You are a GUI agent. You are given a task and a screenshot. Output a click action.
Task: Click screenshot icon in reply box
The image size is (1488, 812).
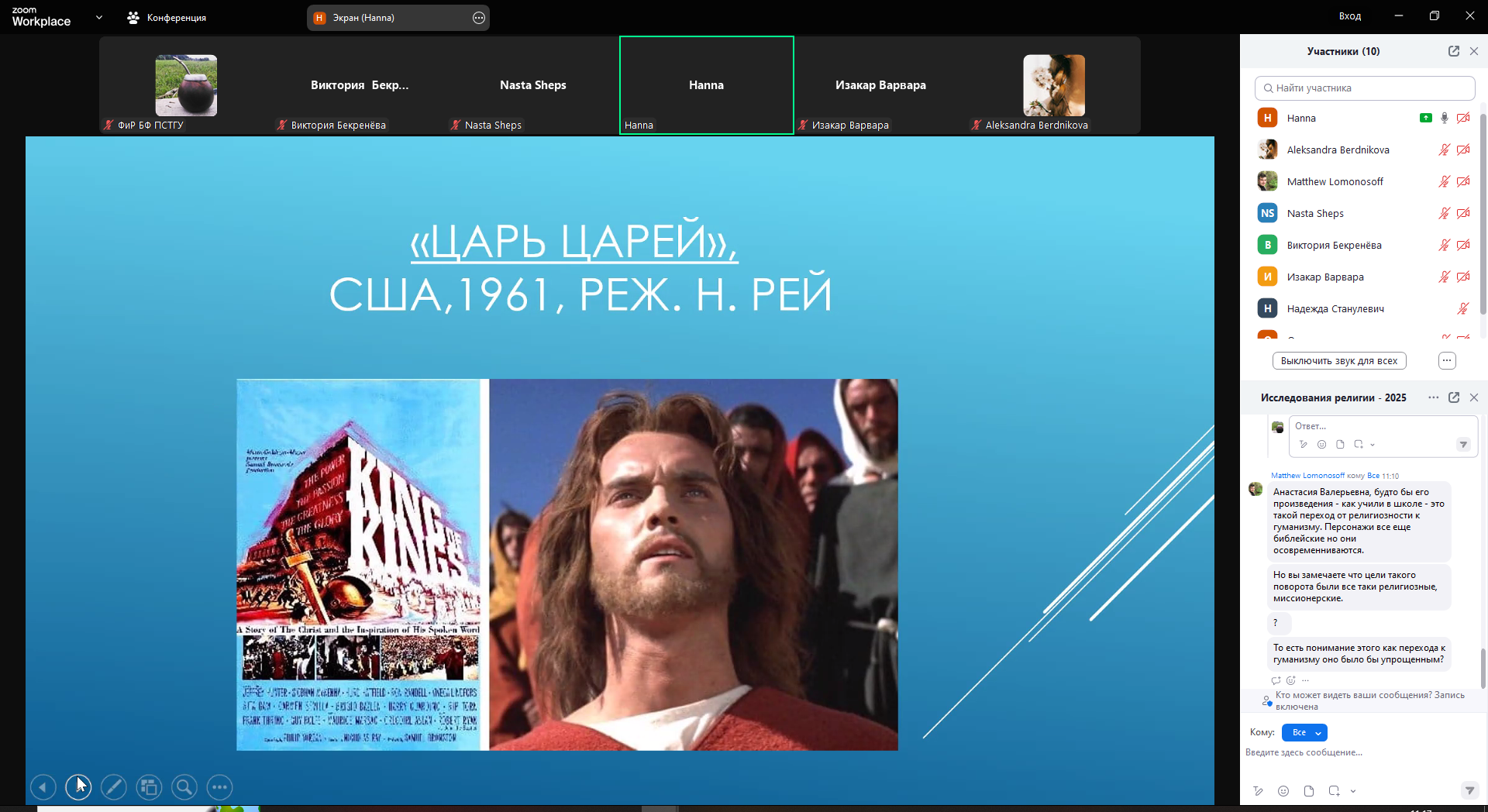coord(1359,445)
